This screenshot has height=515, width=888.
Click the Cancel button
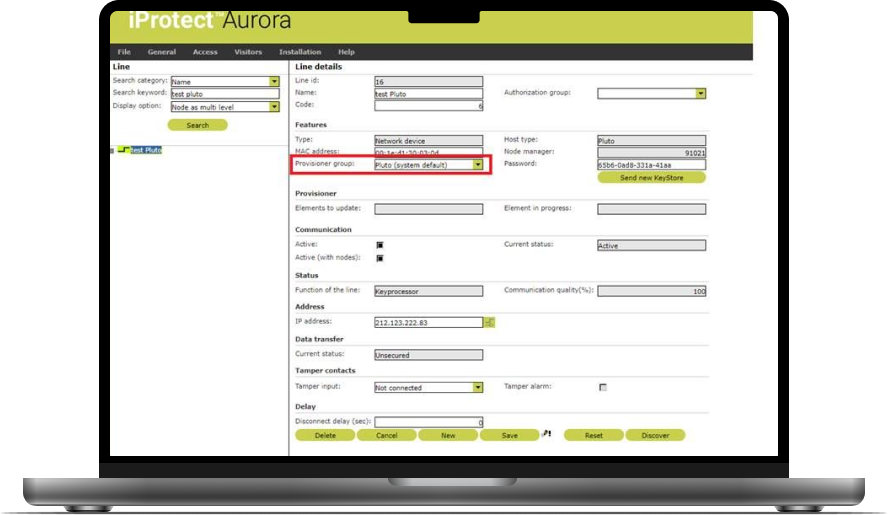coord(387,435)
